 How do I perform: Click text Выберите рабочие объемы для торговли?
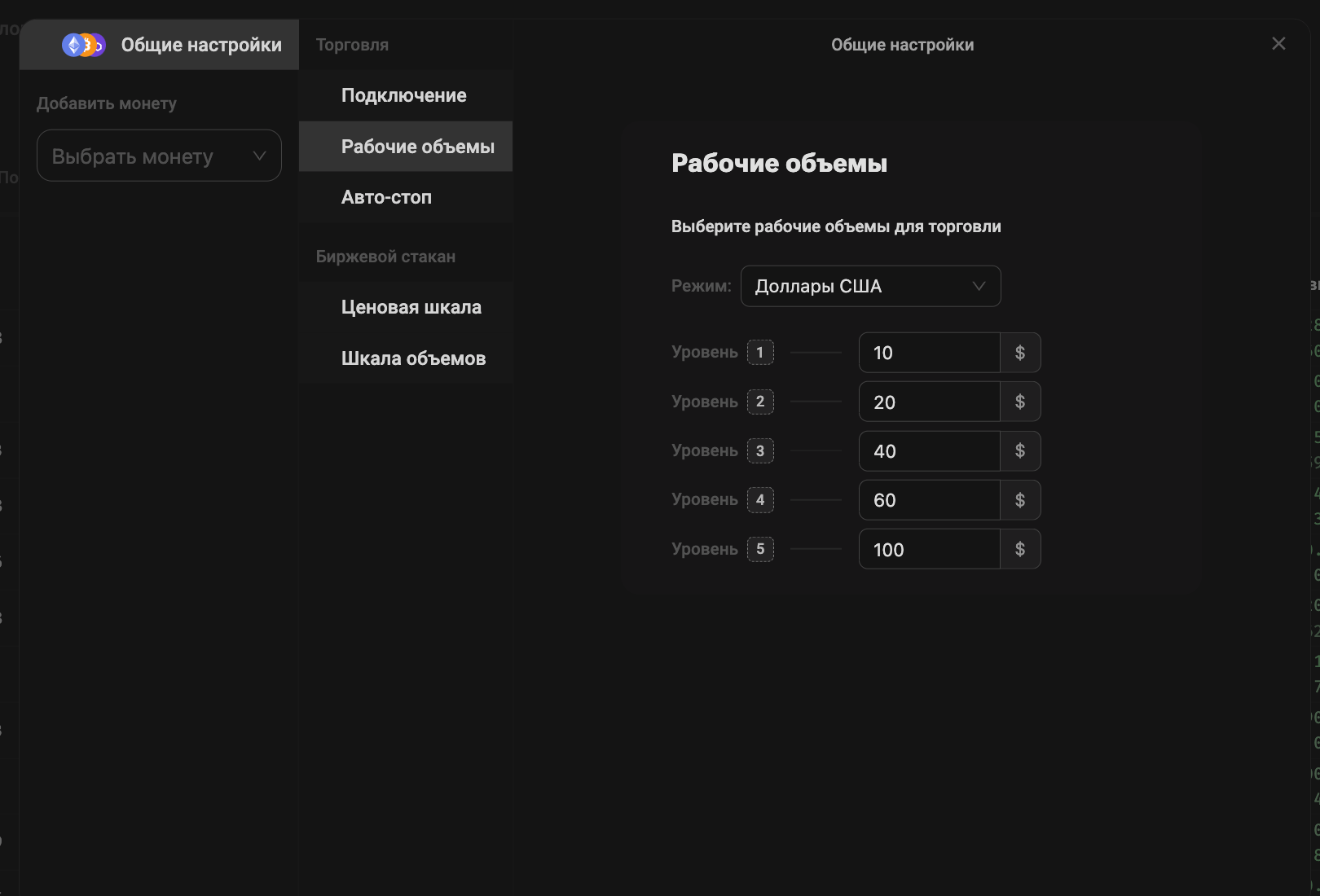click(x=836, y=226)
